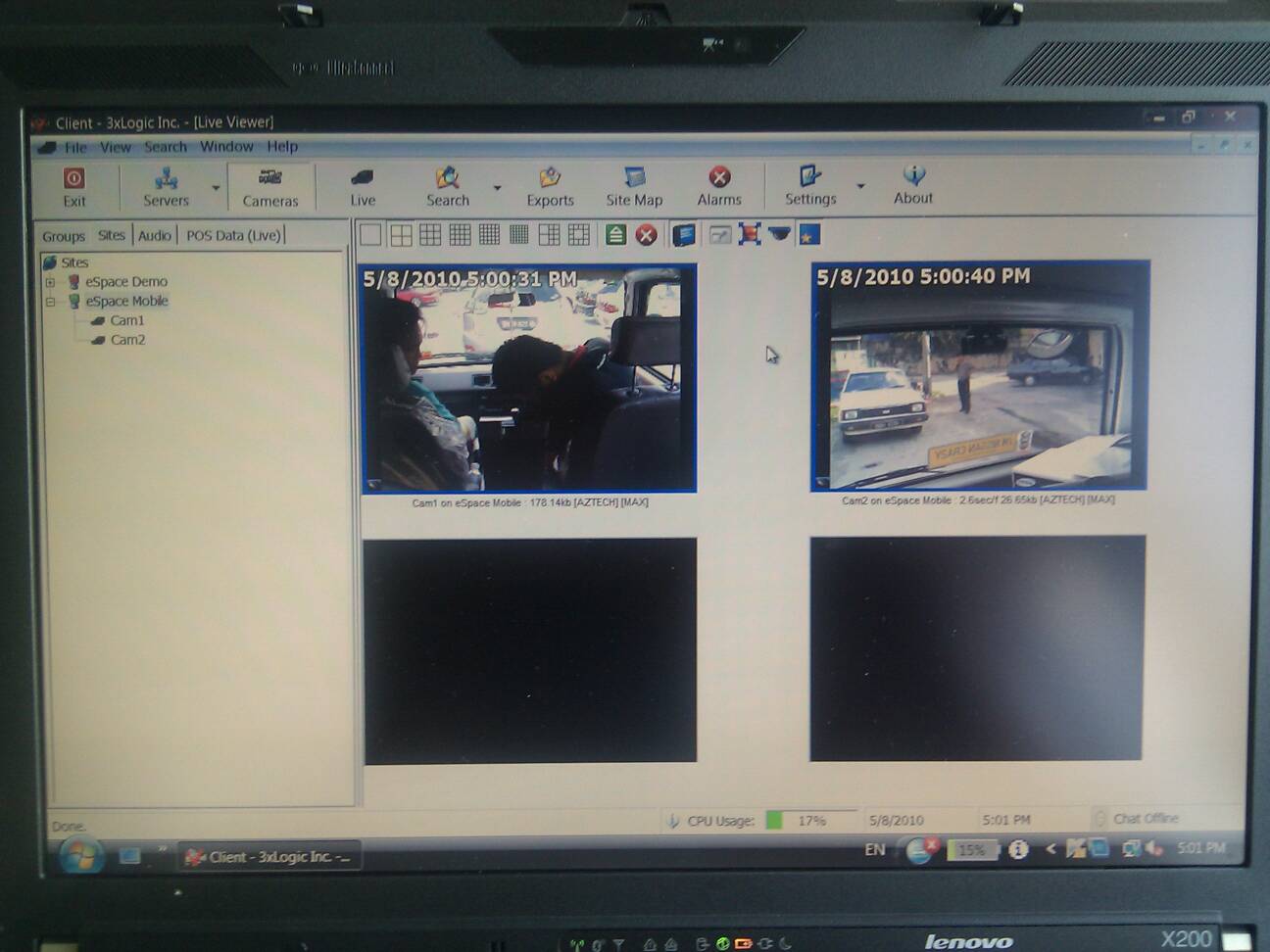Click the empty bottom-right video pane

[976, 647]
